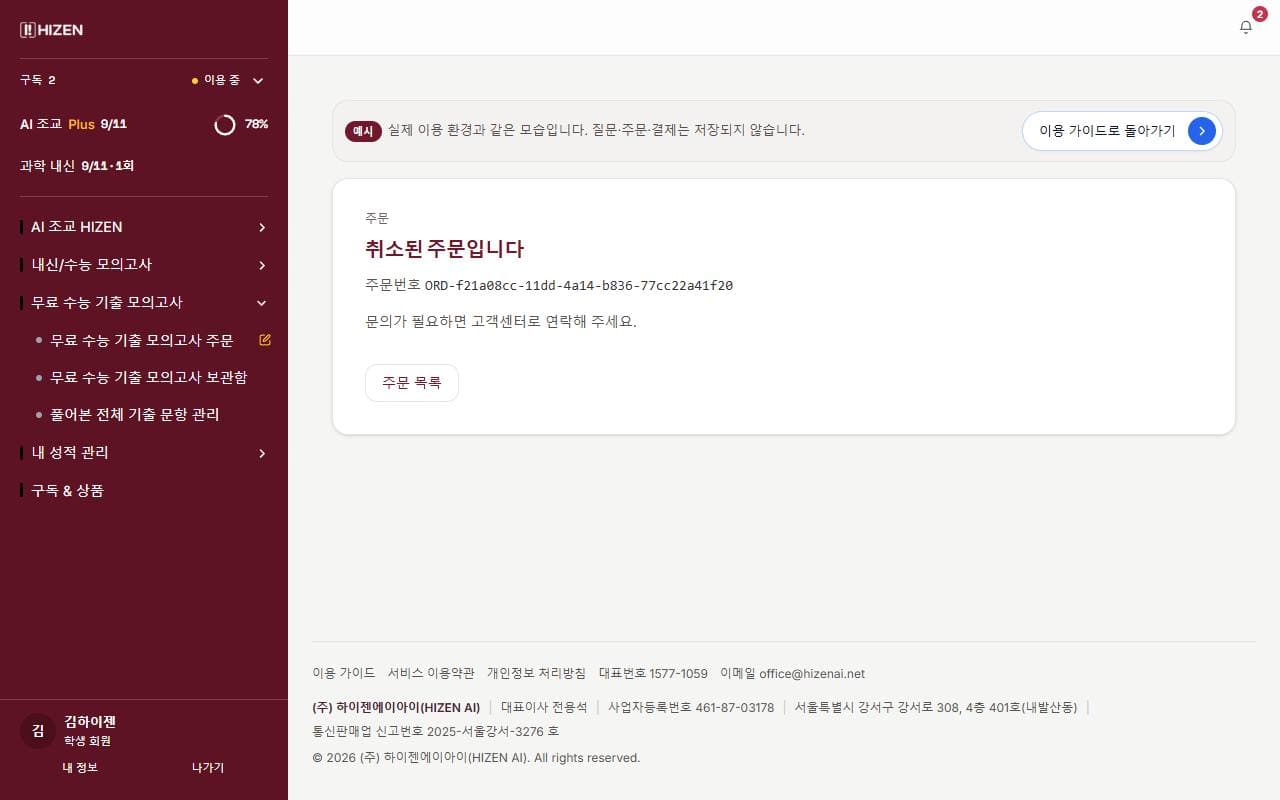The width and height of the screenshot is (1280, 800).
Task: Expand the AI 조교 HIZEN menu chevron
Action: [x=262, y=227]
